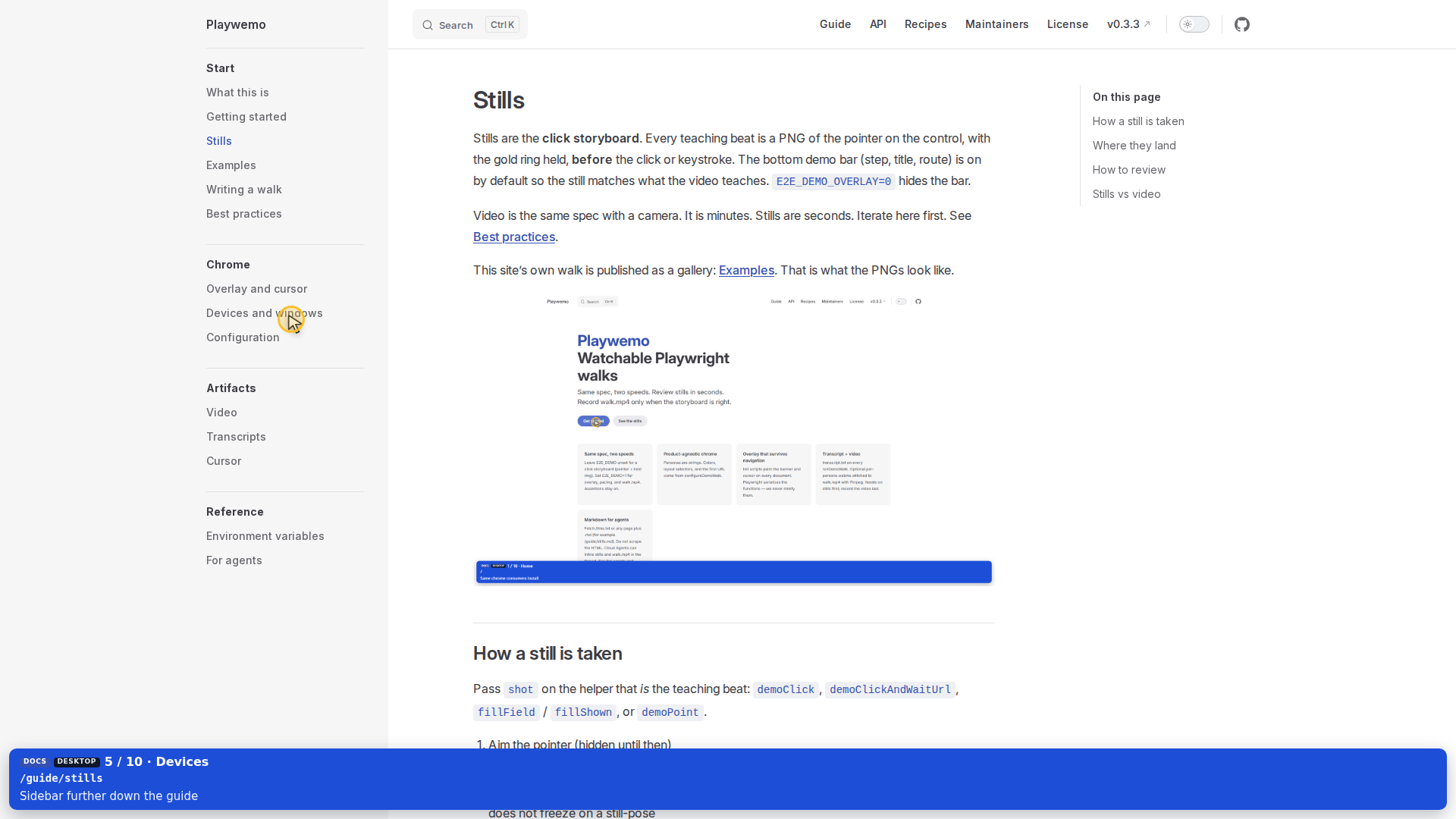Open 'What this is' sidebar page
This screenshot has height=819, width=1456.
pos(237,93)
